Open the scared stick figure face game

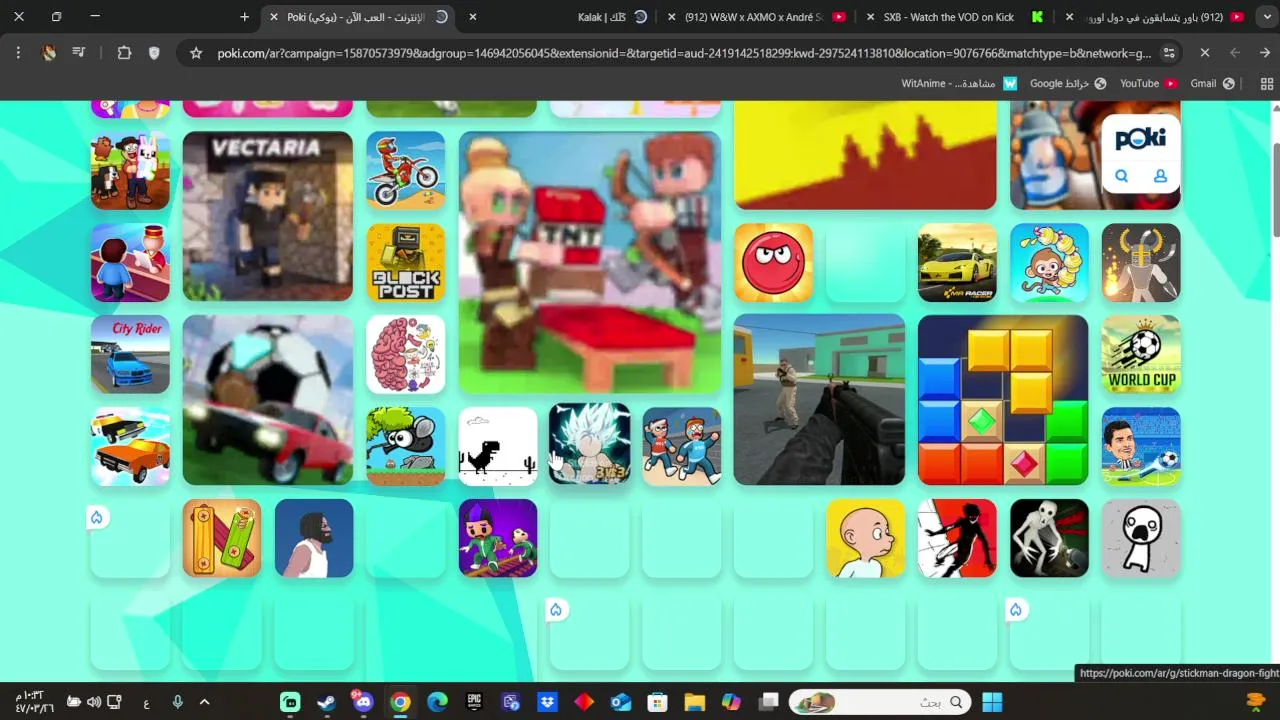1141,538
